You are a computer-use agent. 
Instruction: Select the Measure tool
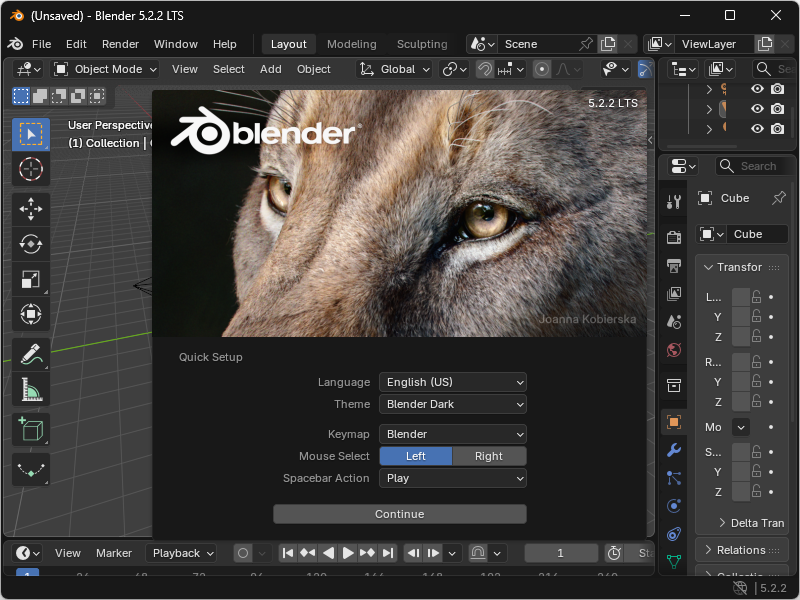point(31,389)
